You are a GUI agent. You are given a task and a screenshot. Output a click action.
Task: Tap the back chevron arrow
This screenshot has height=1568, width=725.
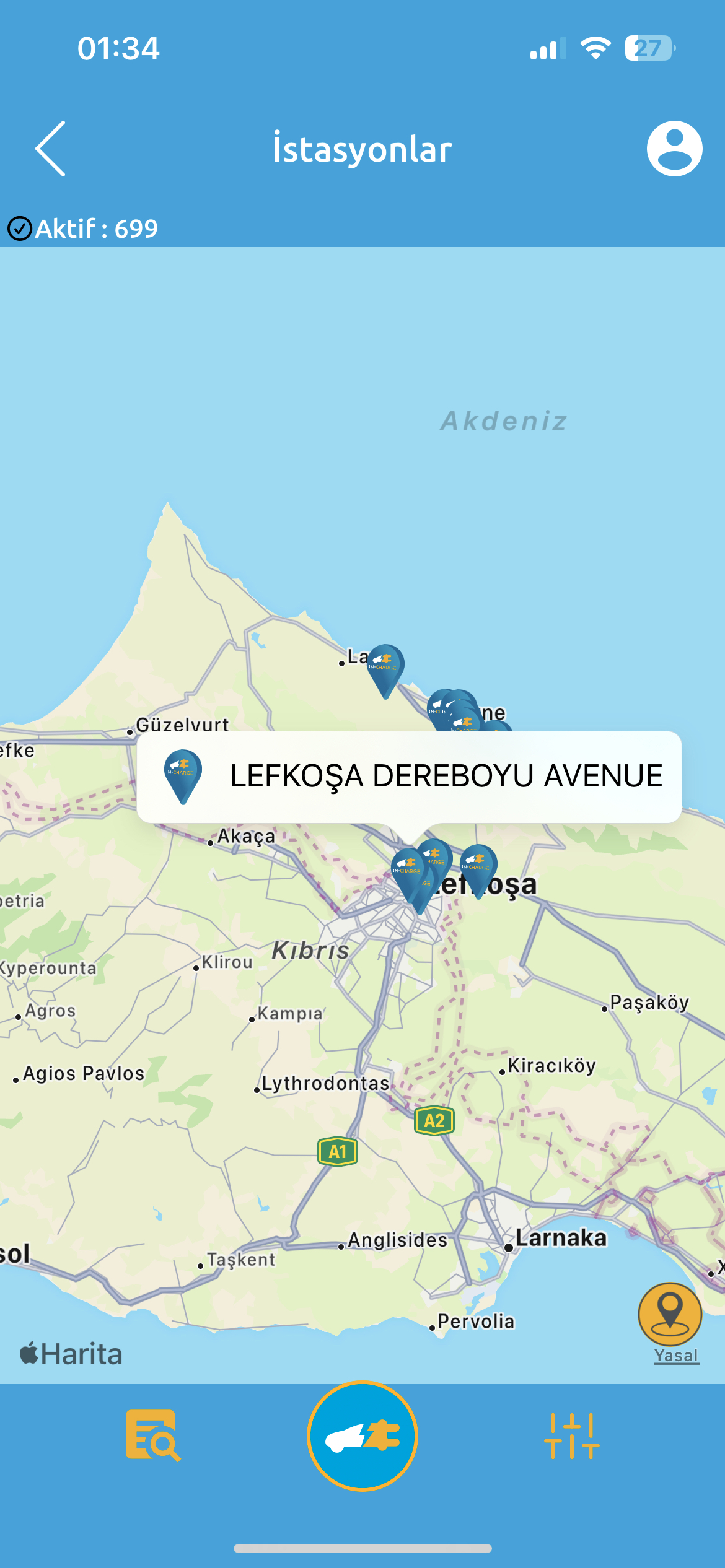pos(50,149)
